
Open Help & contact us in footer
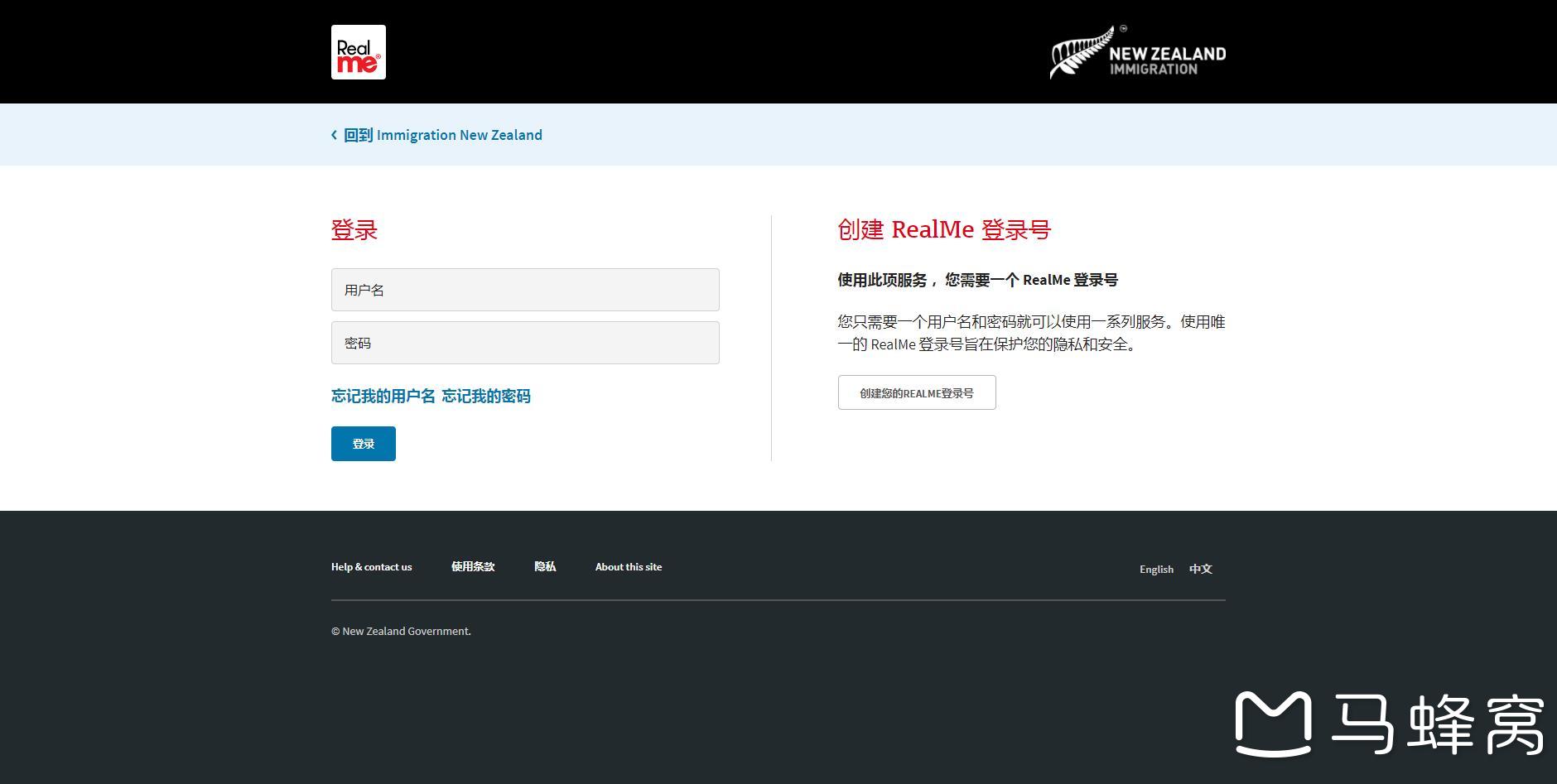click(x=371, y=567)
